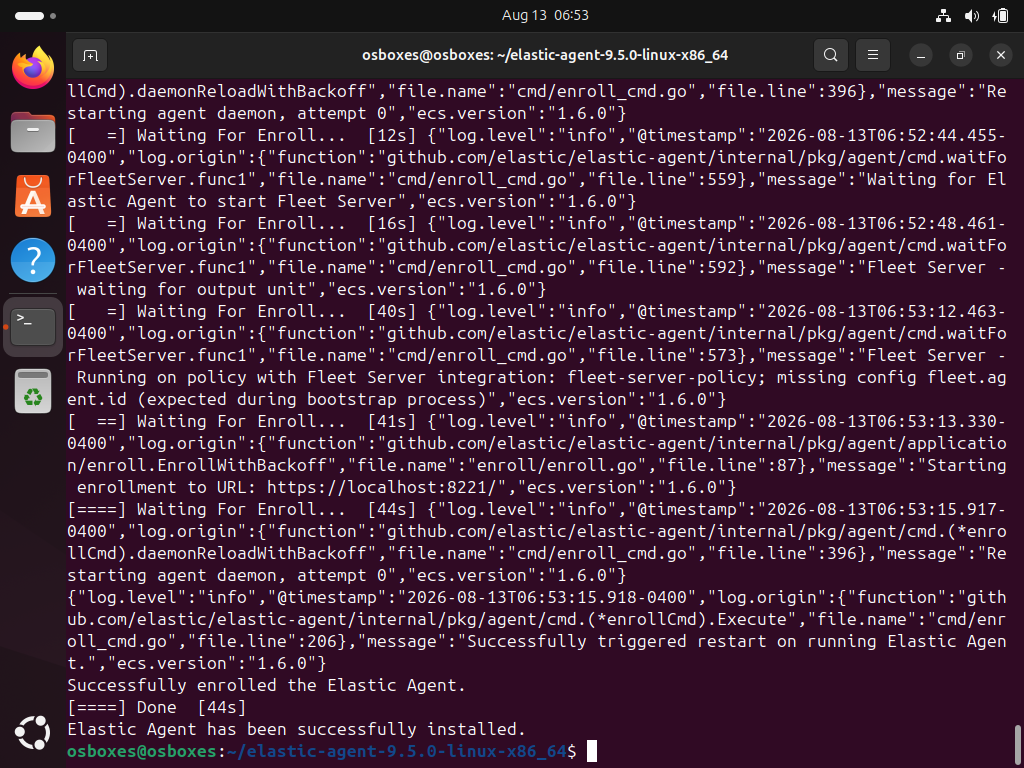Open the network status indicator
1024x768 pixels.
point(943,16)
